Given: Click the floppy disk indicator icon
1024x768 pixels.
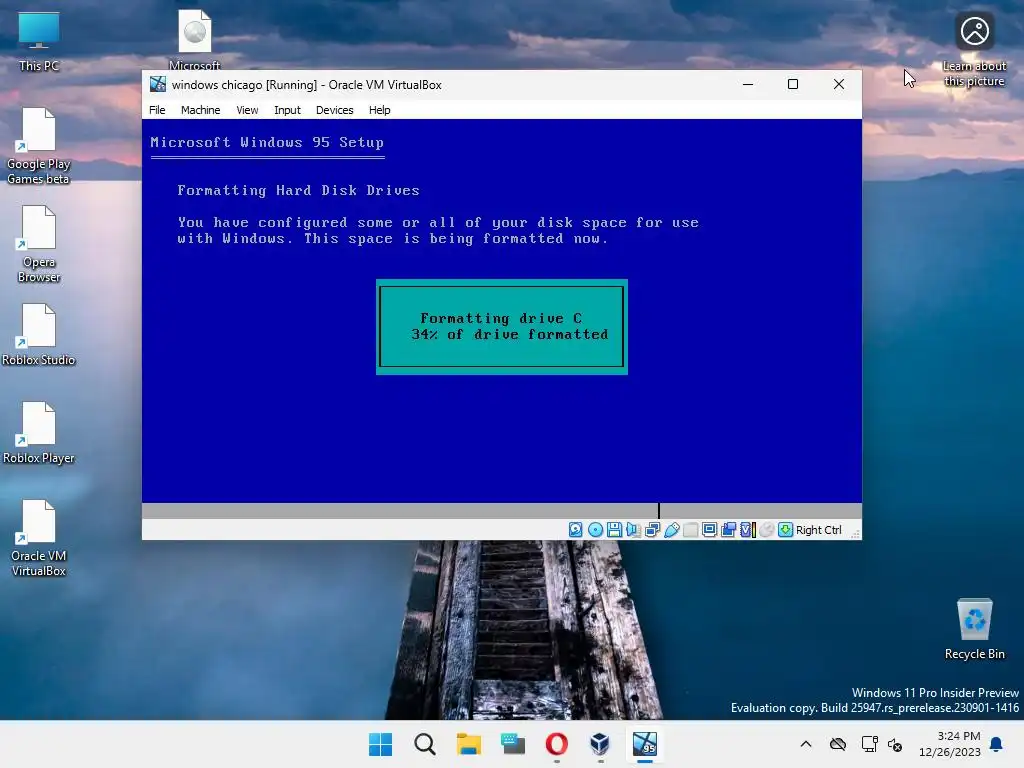Looking at the screenshot, I should click(614, 530).
